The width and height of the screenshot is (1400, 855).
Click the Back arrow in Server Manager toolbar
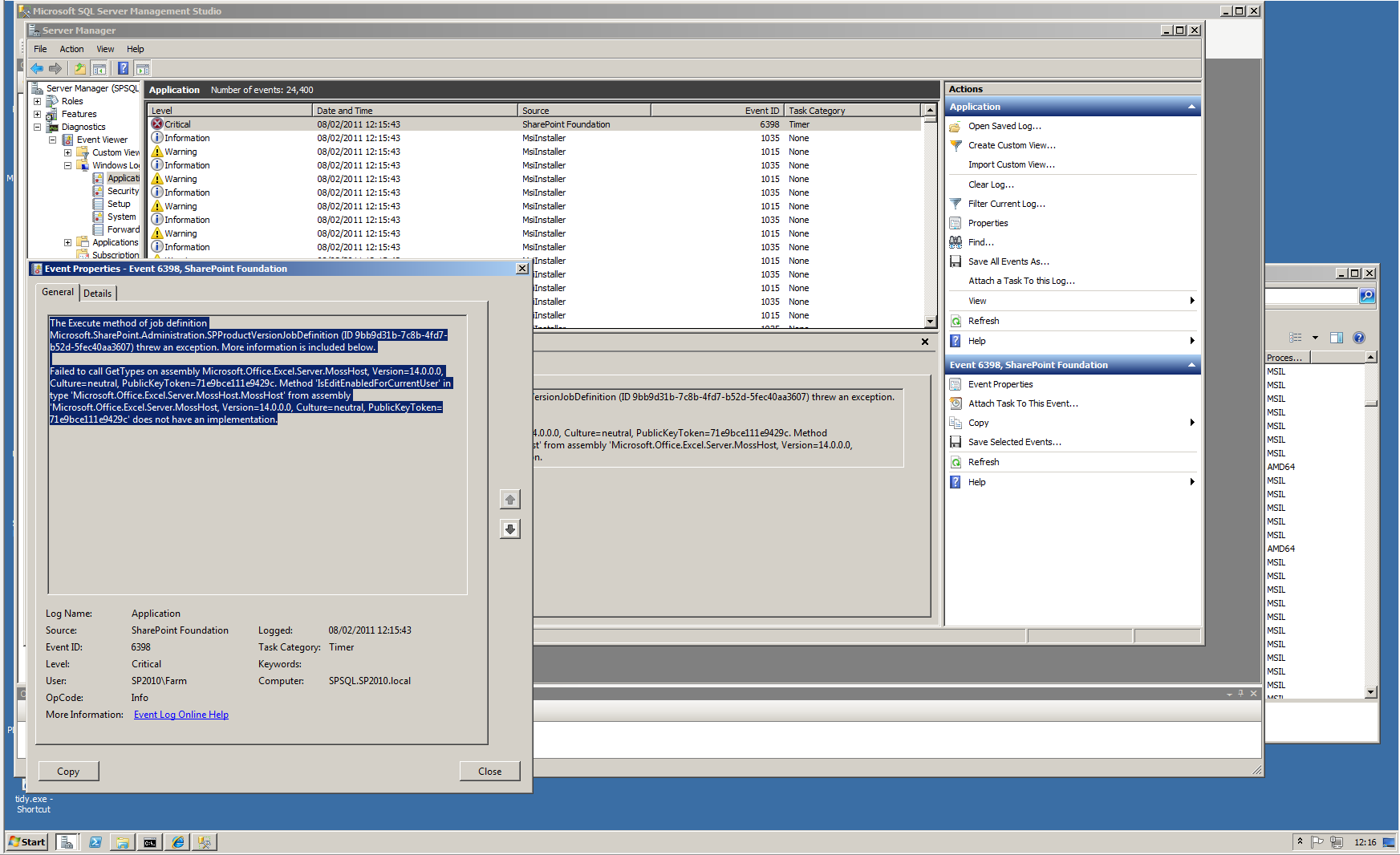click(x=37, y=69)
